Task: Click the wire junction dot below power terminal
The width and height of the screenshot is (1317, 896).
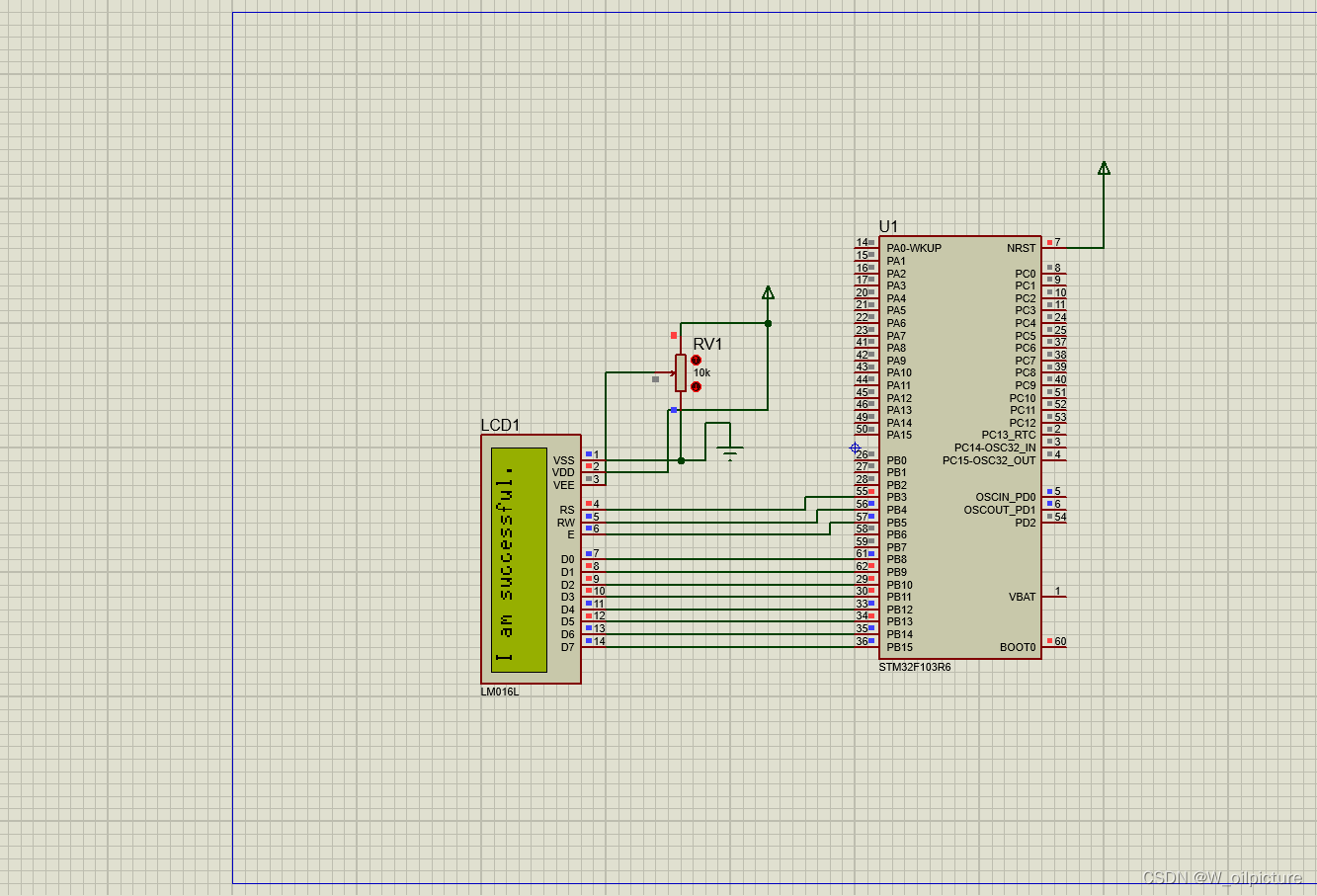Action: tap(768, 323)
